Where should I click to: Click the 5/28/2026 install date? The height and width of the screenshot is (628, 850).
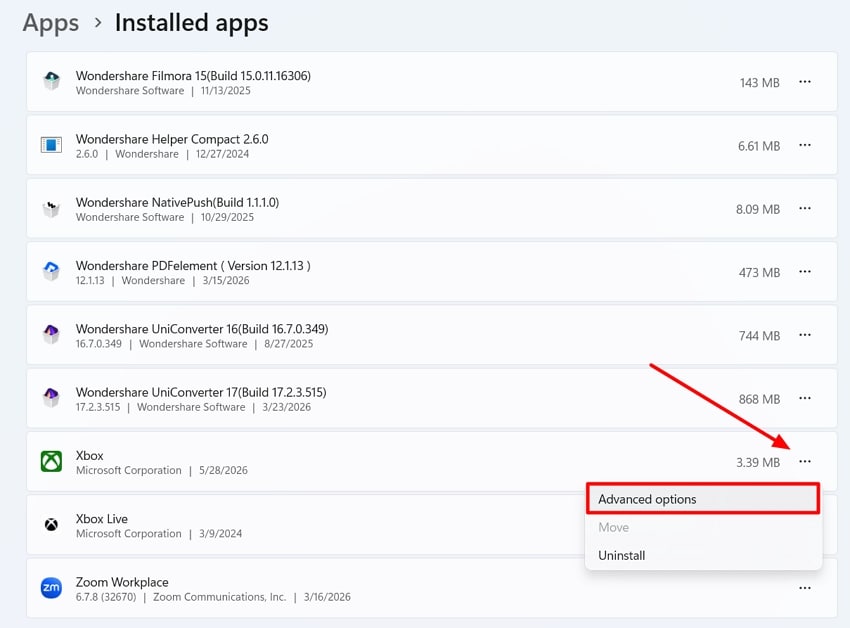pyautogui.click(x=223, y=470)
